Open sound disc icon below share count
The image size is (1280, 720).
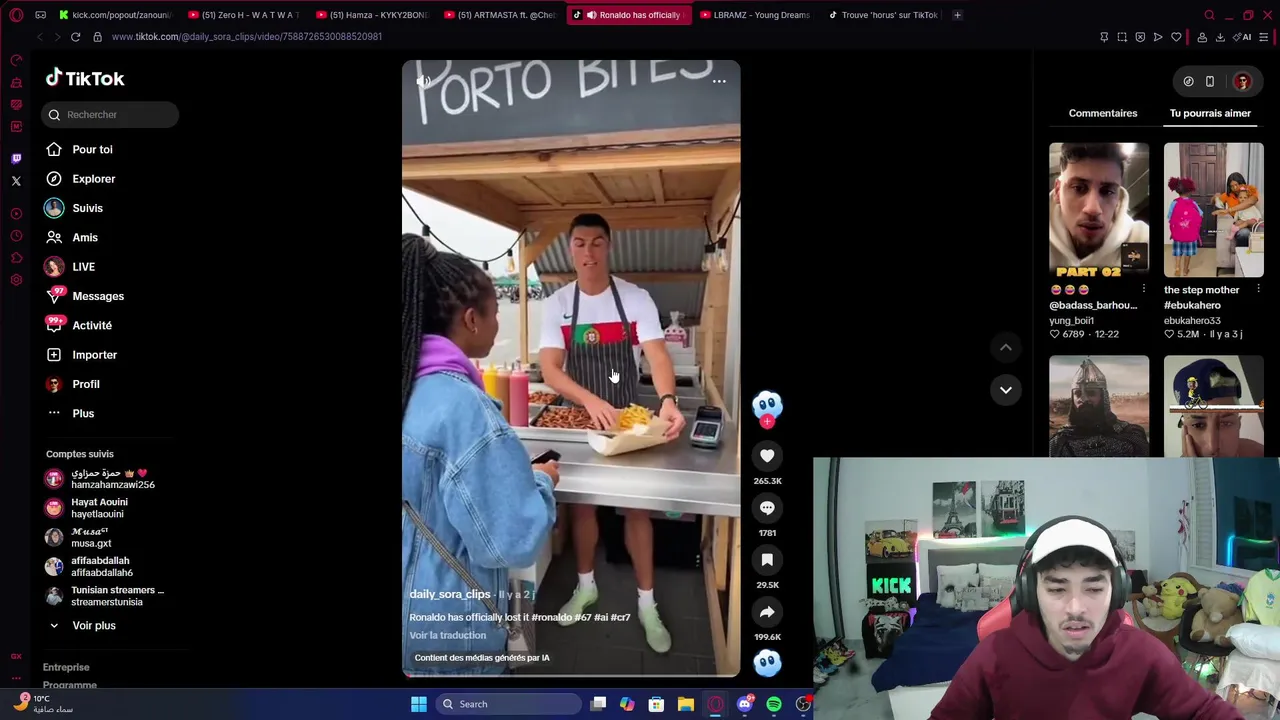[767, 663]
